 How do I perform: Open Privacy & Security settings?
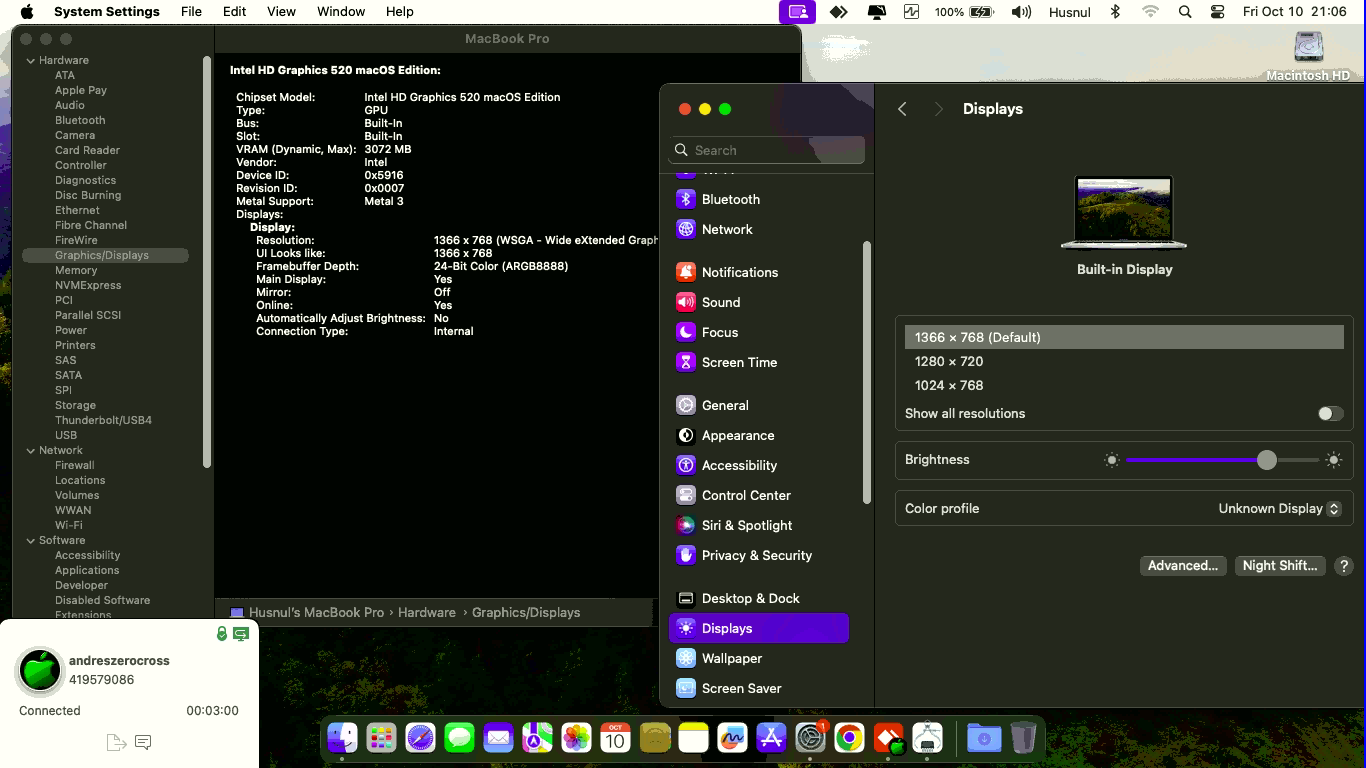click(x=759, y=556)
